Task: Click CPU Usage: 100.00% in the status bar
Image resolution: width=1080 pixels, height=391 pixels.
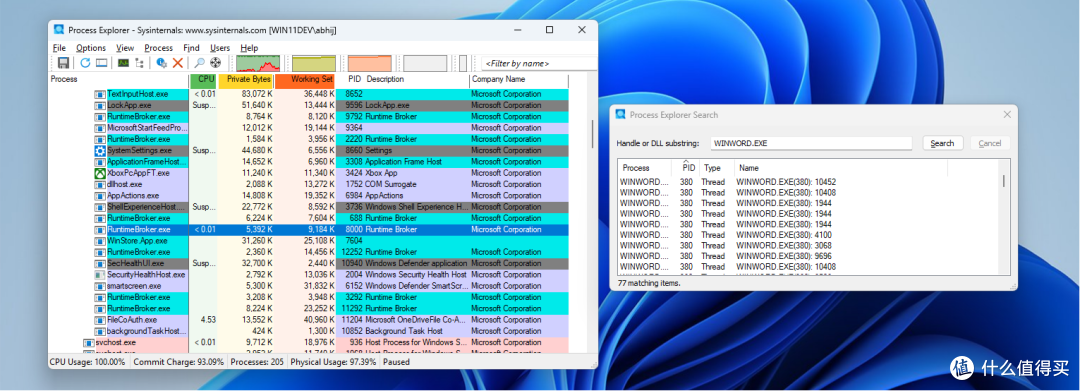Action: [x=88, y=361]
